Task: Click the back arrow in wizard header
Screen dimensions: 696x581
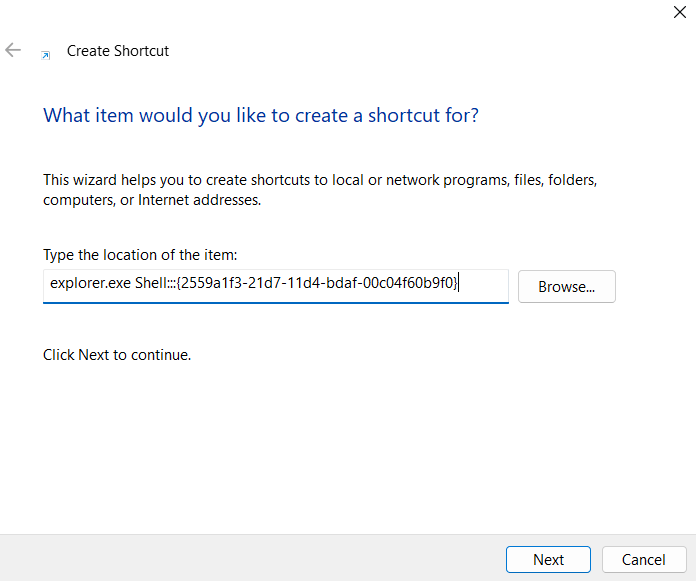Action: pyautogui.click(x=13, y=50)
